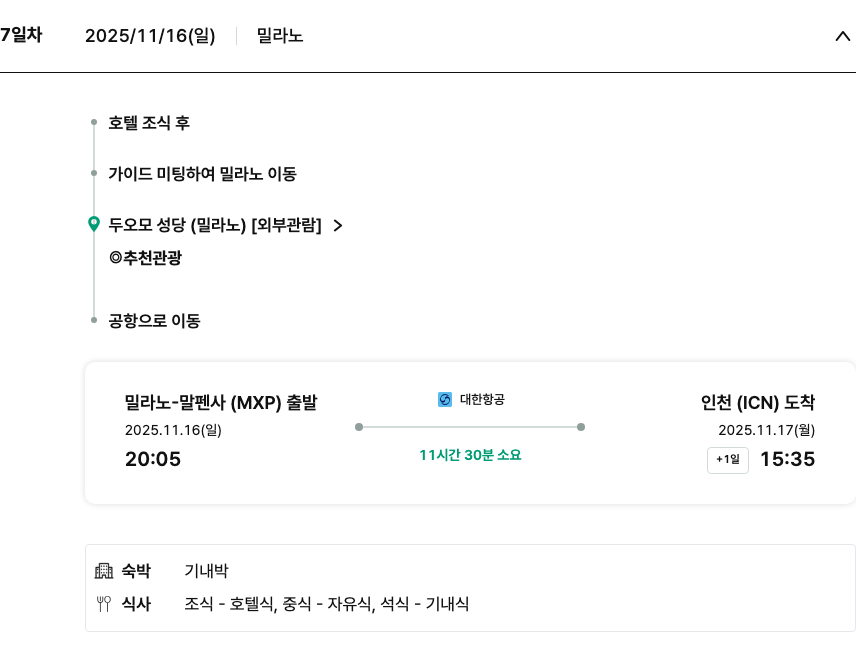Click the timeline dot beside 공항으로 이동

(94, 321)
